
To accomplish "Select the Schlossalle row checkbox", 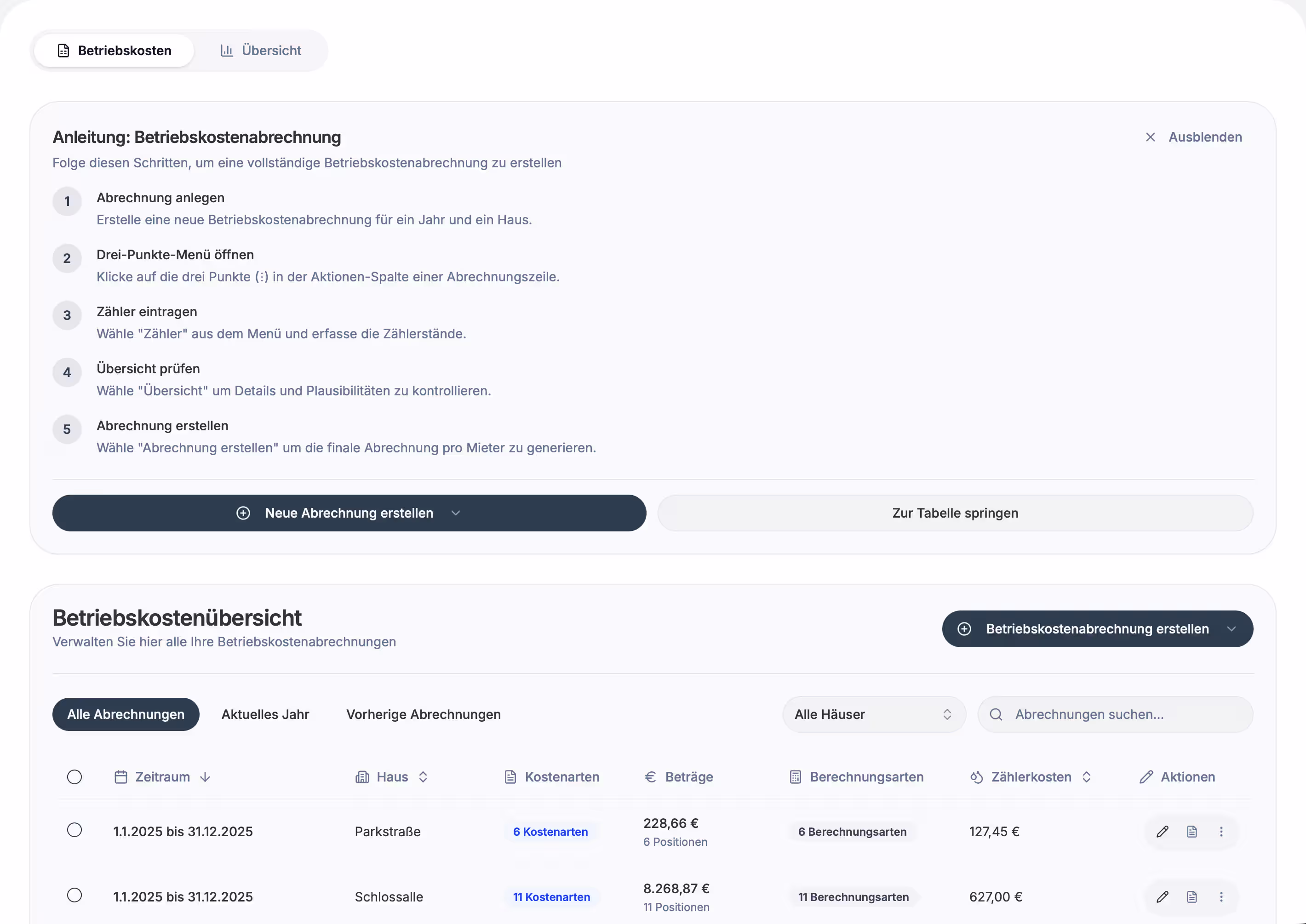I will (74, 895).
